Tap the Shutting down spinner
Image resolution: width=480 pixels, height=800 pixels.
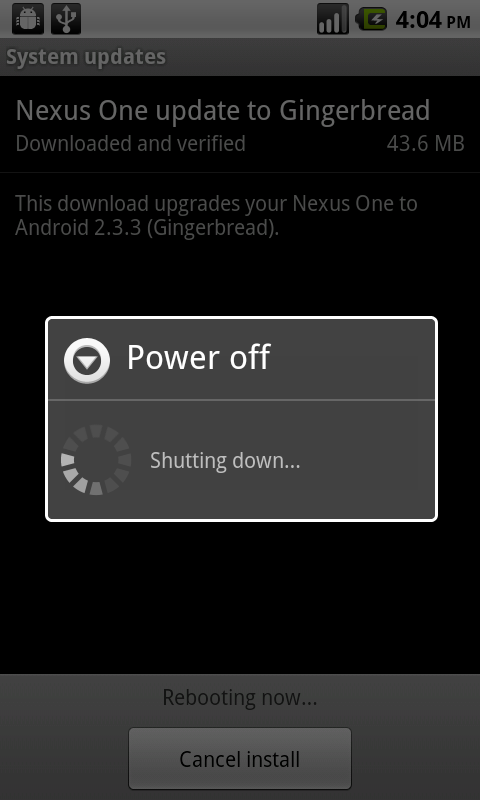tap(95, 460)
